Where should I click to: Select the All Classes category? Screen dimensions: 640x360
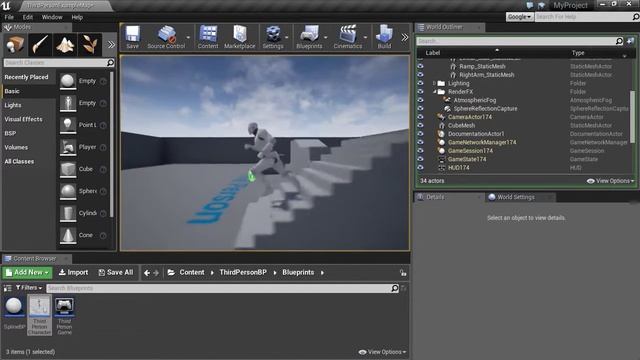pos(19,162)
